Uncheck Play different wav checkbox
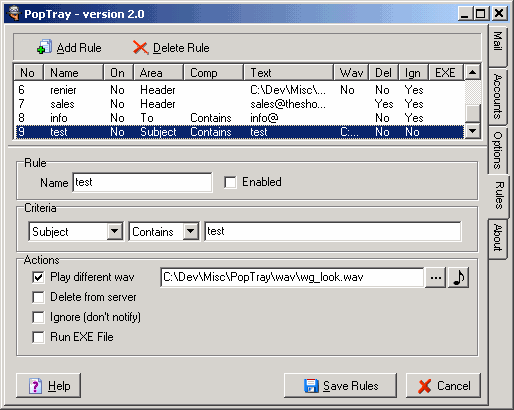 (38, 277)
